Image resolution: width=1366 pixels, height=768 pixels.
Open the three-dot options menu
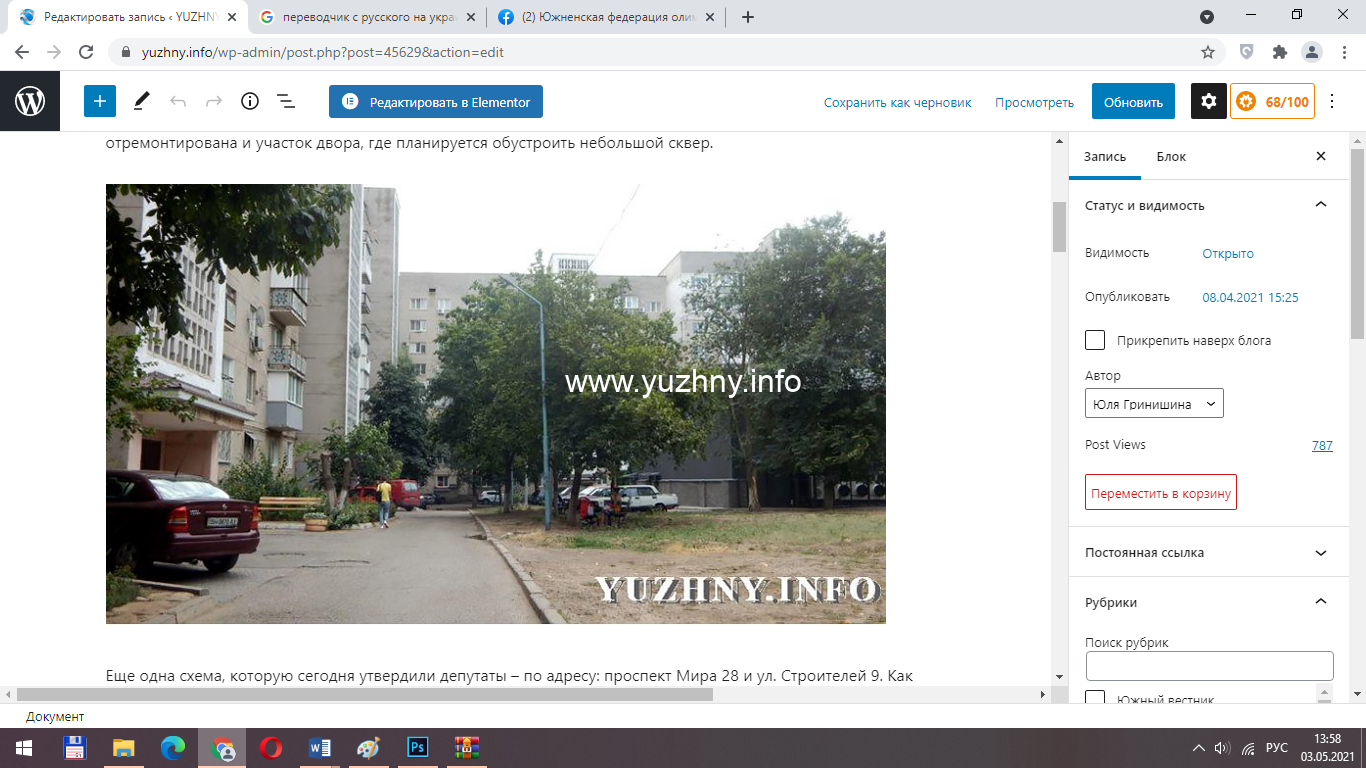[x=1331, y=101]
